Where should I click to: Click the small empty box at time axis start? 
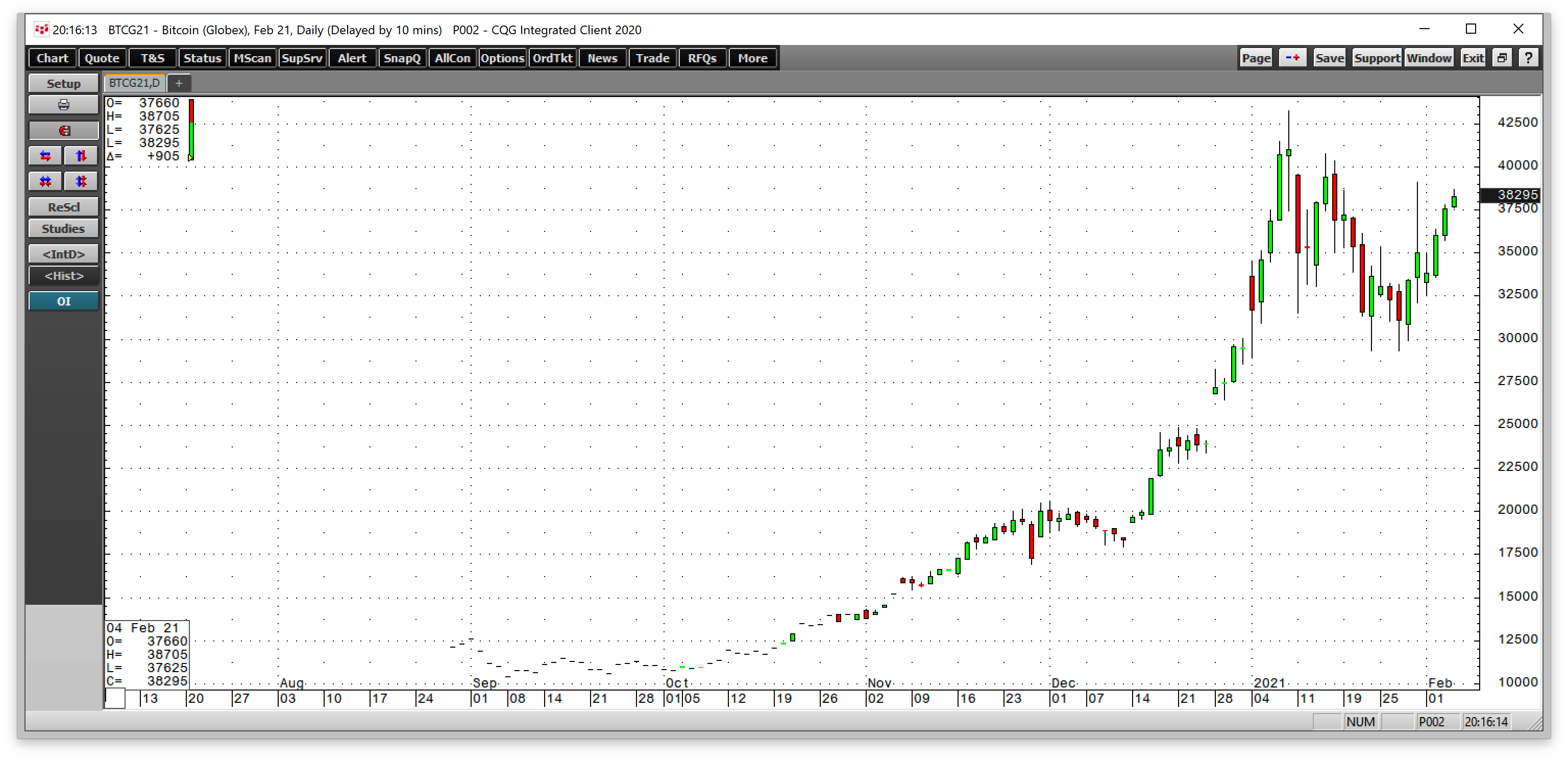(x=116, y=699)
